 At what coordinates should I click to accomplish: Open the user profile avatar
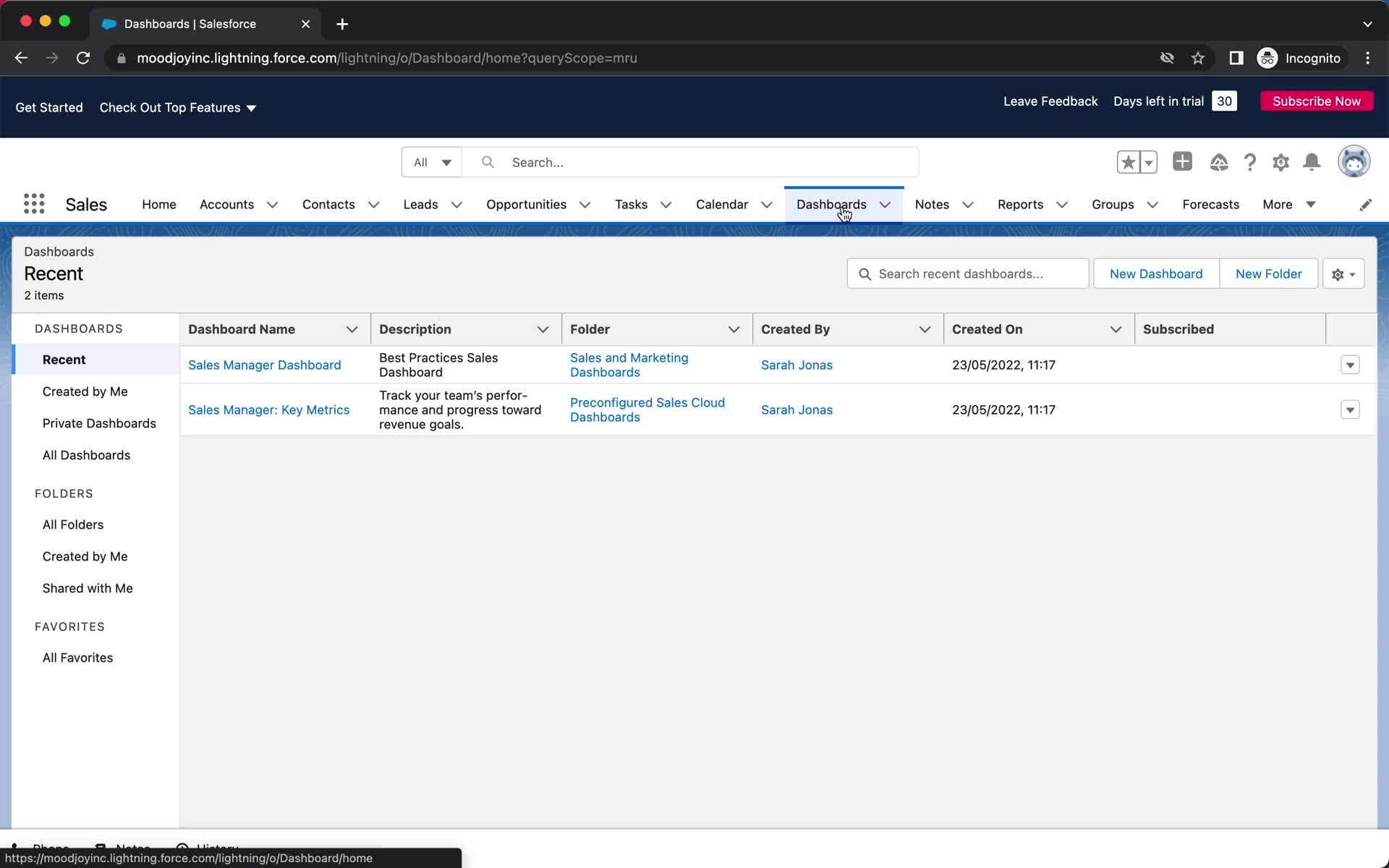click(1354, 161)
